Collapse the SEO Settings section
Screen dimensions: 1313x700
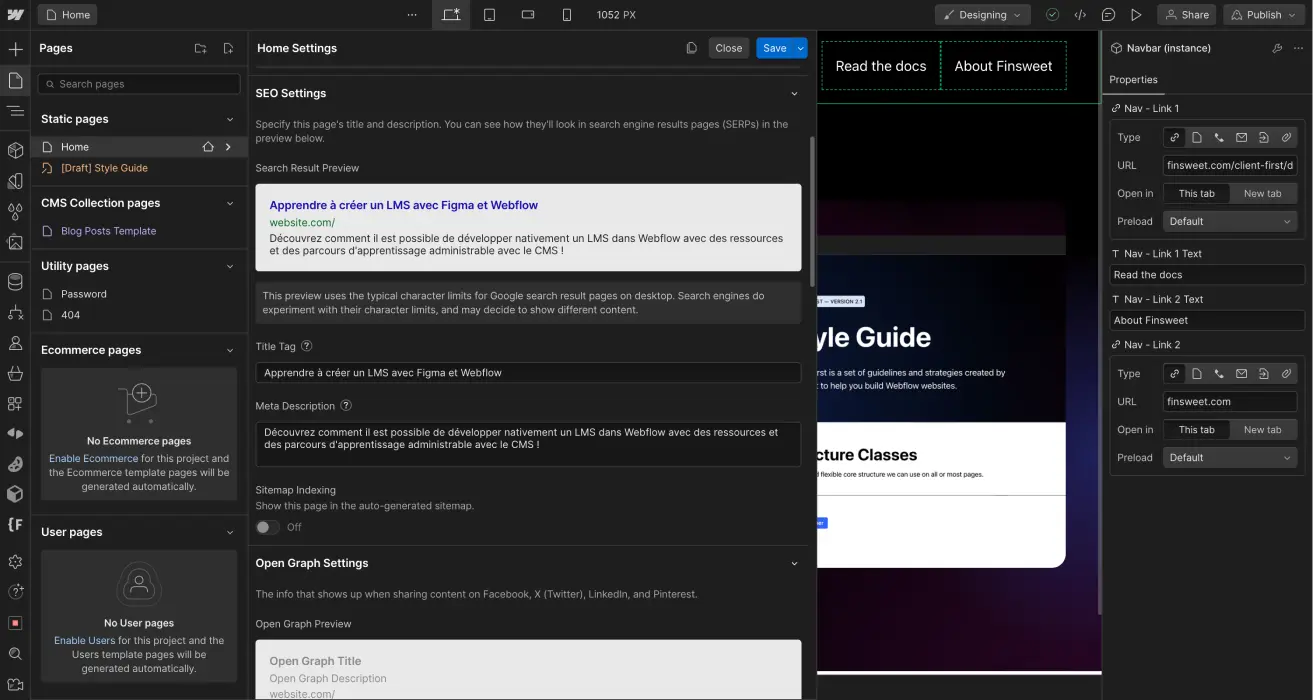click(x=794, y=93)
